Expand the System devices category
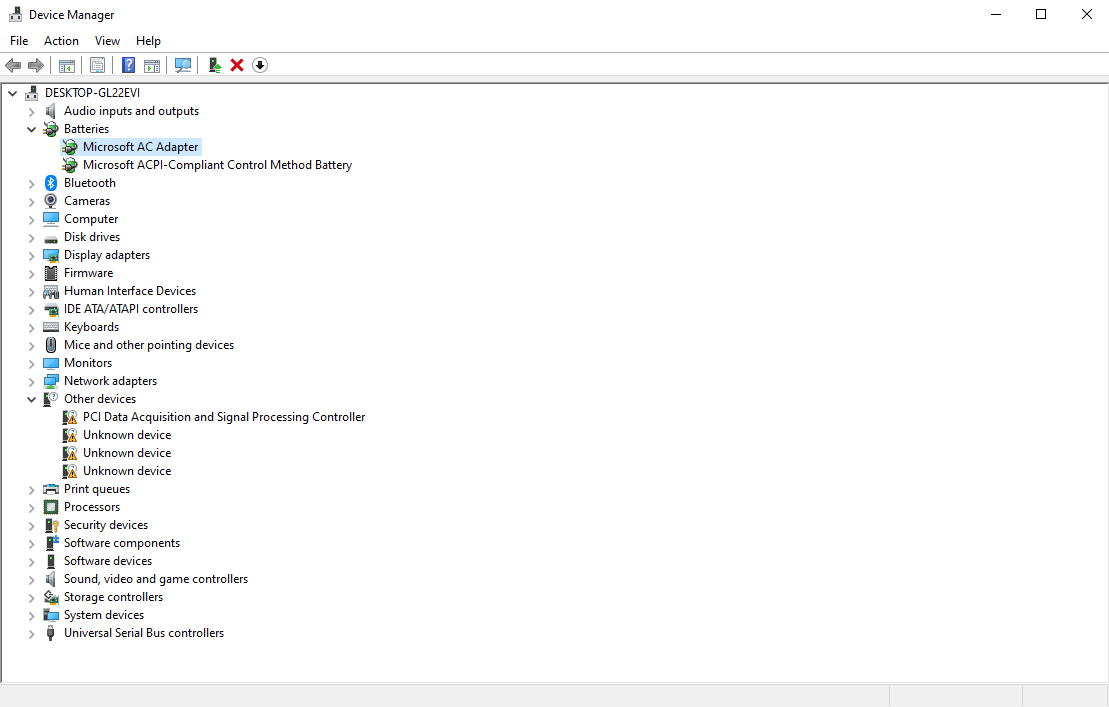The width and height of the screenshot is (1109, 707). pyautogui.click(x=31, y=616)
